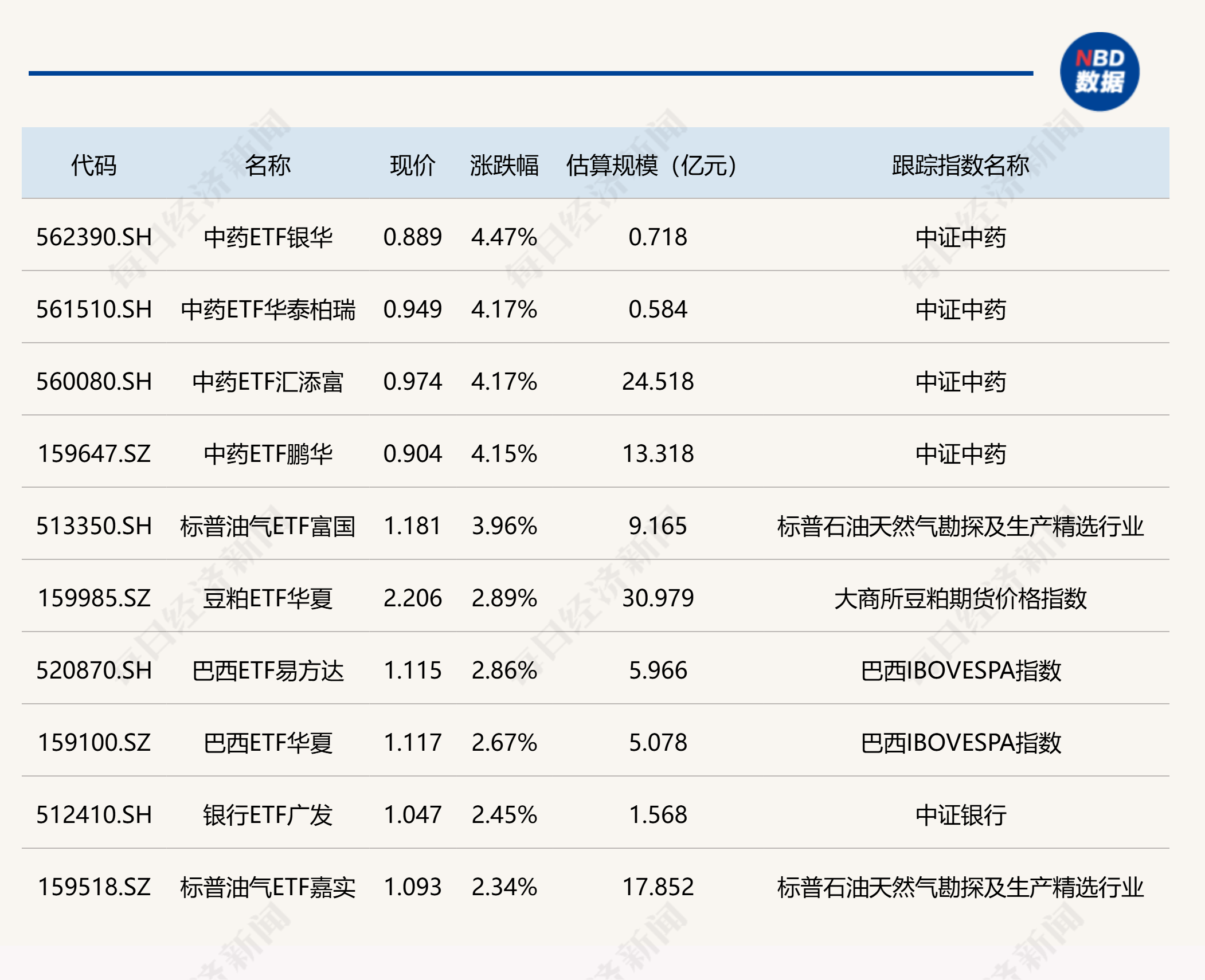Click the 涨跌幅 column header
The image size is (1205, 980).
[504, 165]
